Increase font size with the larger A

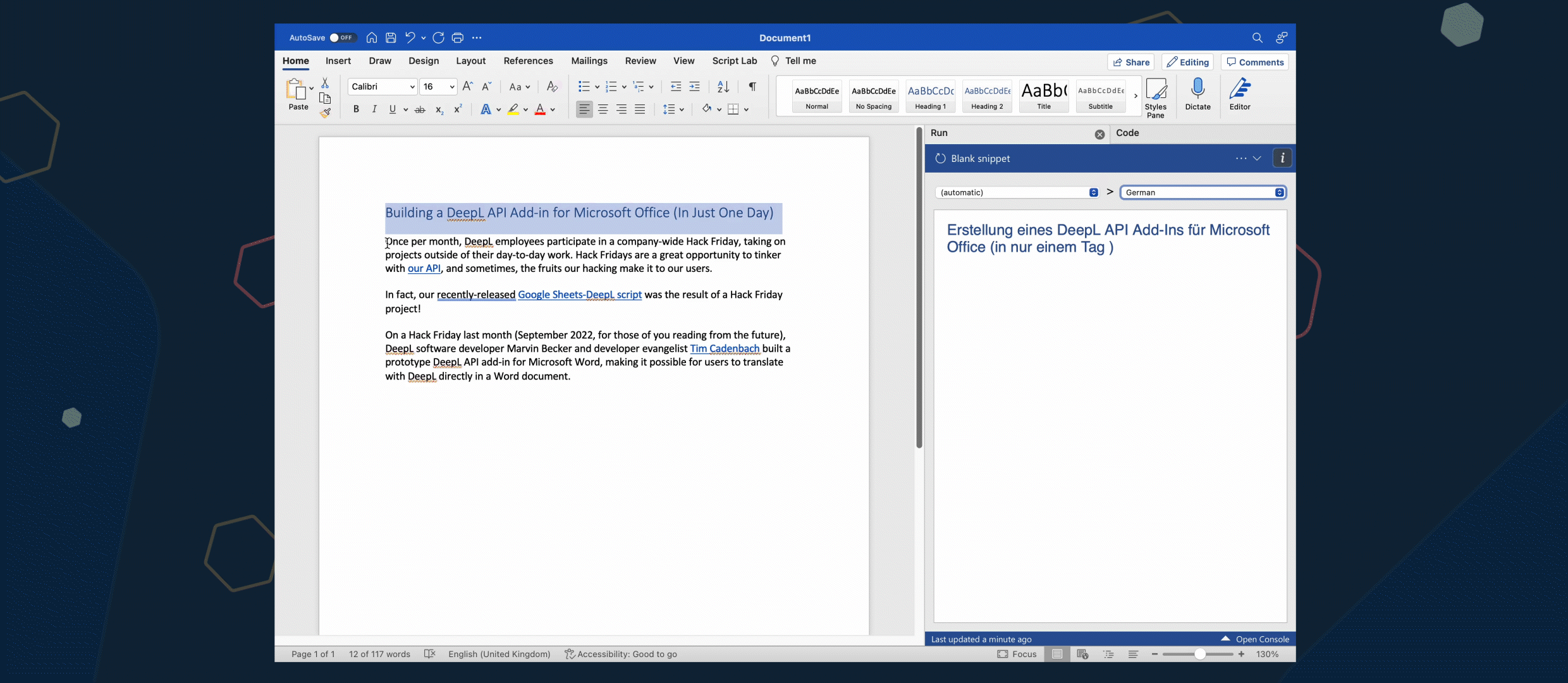tap(468, 87)
